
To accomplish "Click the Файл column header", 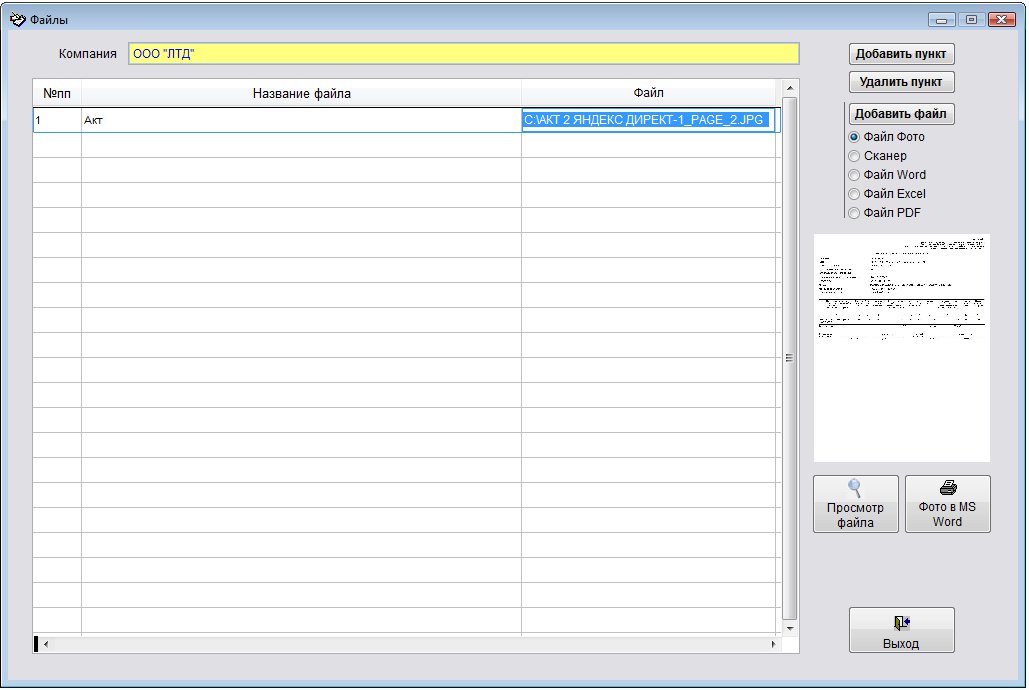I will [x=648, y=93].
